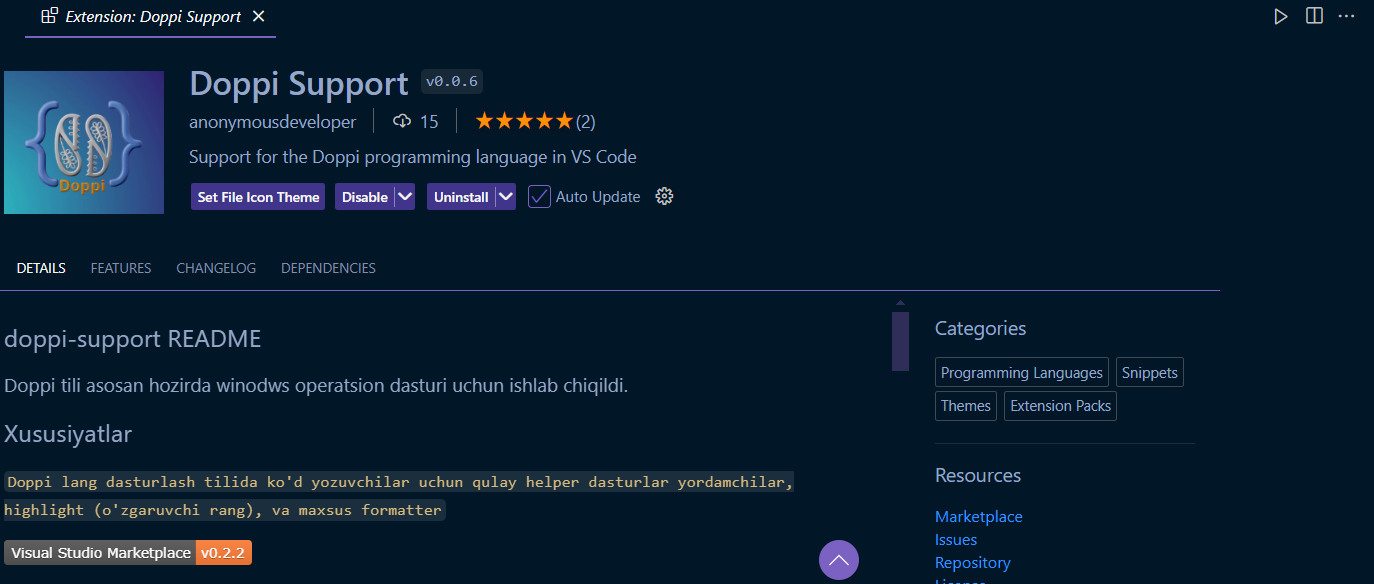Open the Issues resource link
Viewport: 1374px width, 584px height.
[x=956, y=539]
